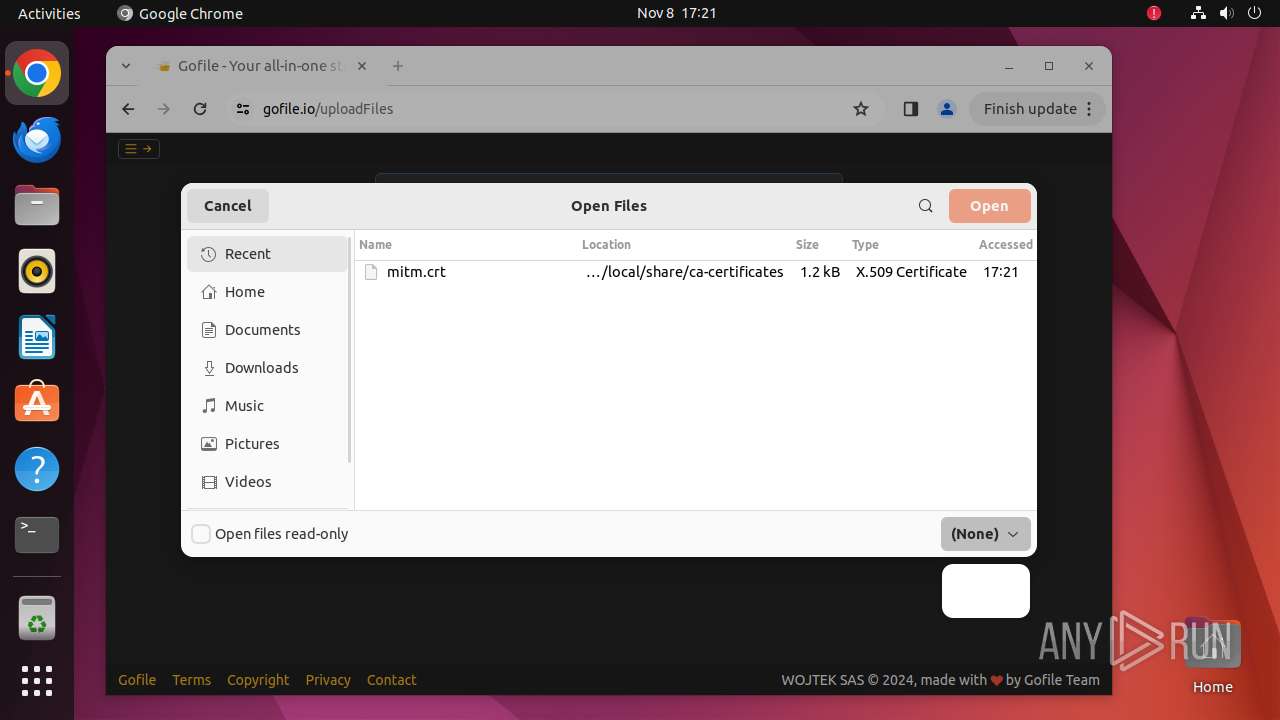Open the (None) file filter dropdown
Screen dimensions: 1280x720
coord(985,534)
